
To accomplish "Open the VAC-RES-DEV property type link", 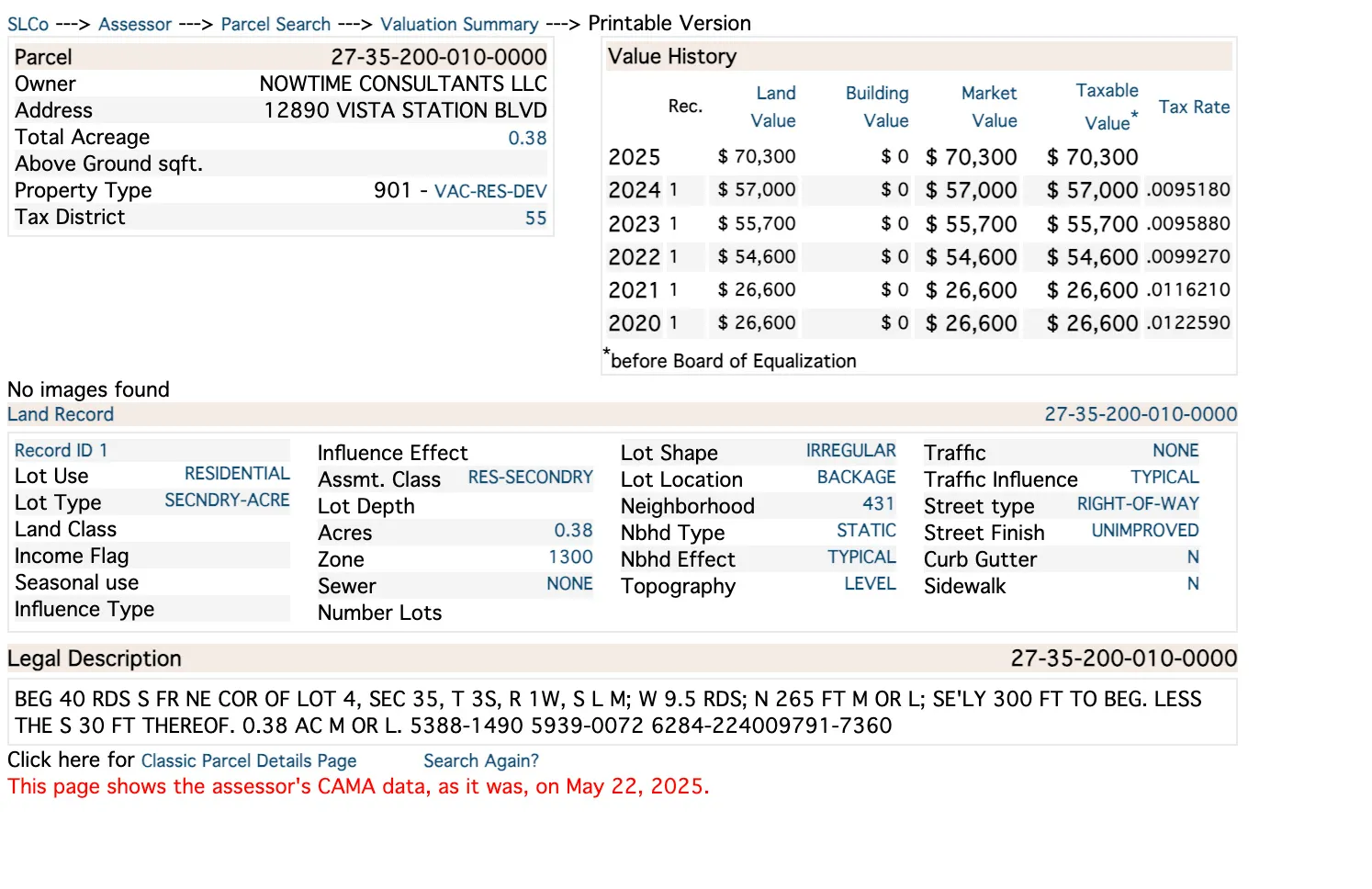I will pyautogui.click(x=490, y=191).
